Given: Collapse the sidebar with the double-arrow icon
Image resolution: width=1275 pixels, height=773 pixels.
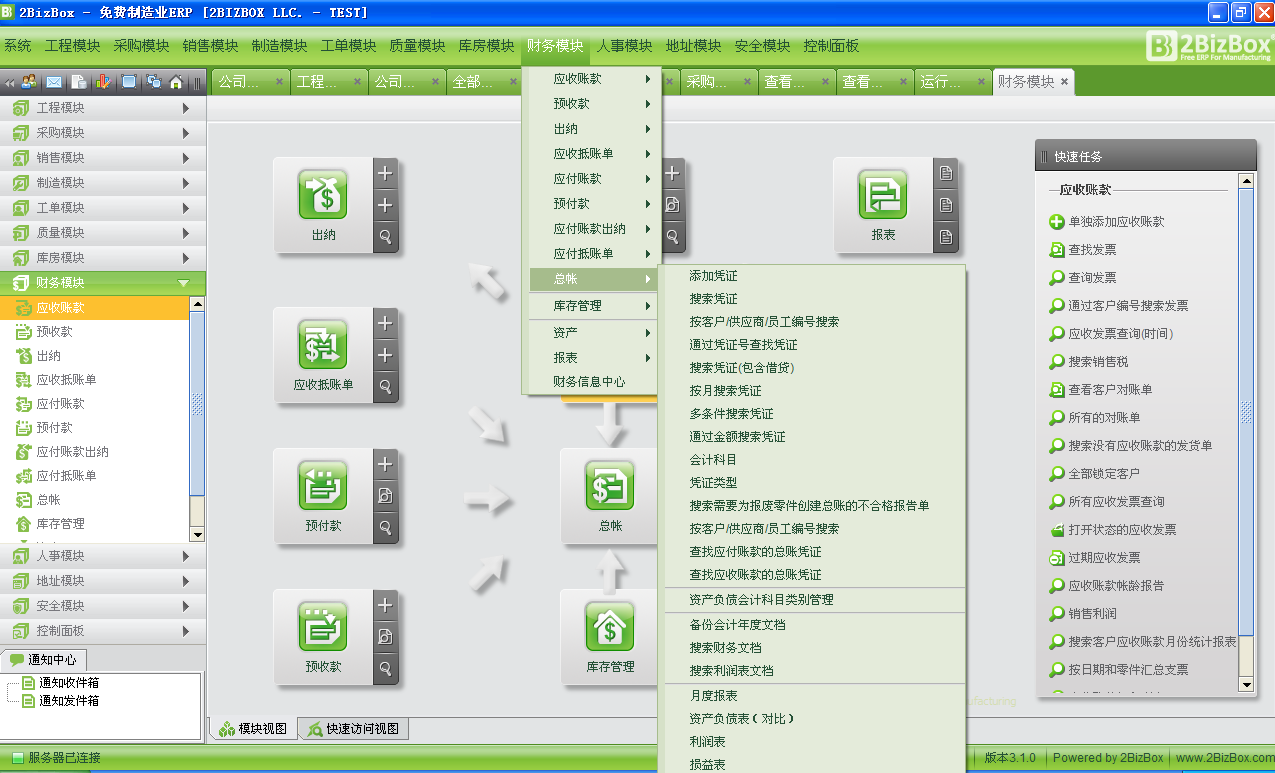Looking at the screenshot, I should click(10, 82).
